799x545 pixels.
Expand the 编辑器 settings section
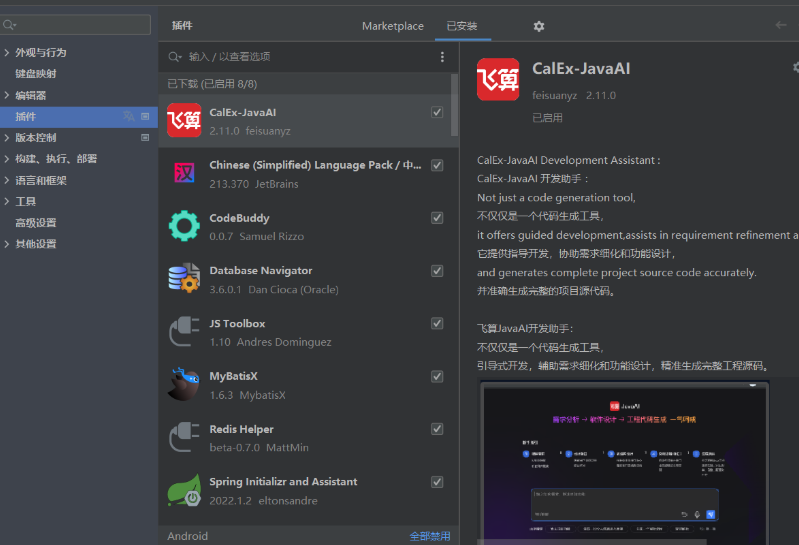click(7, 95)
